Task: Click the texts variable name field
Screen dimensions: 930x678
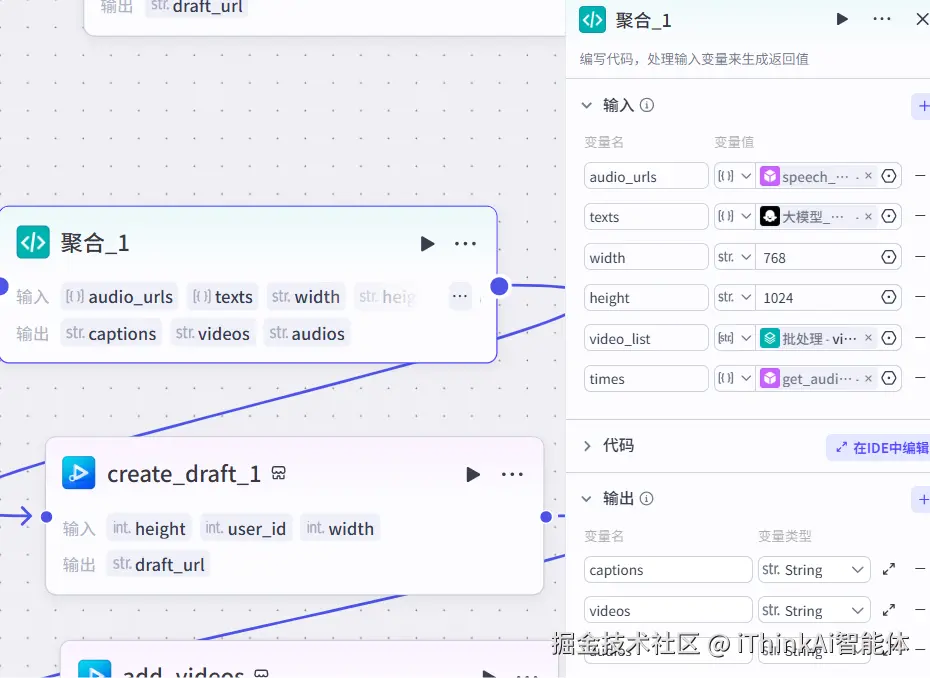Action: [x=646, y=216]
